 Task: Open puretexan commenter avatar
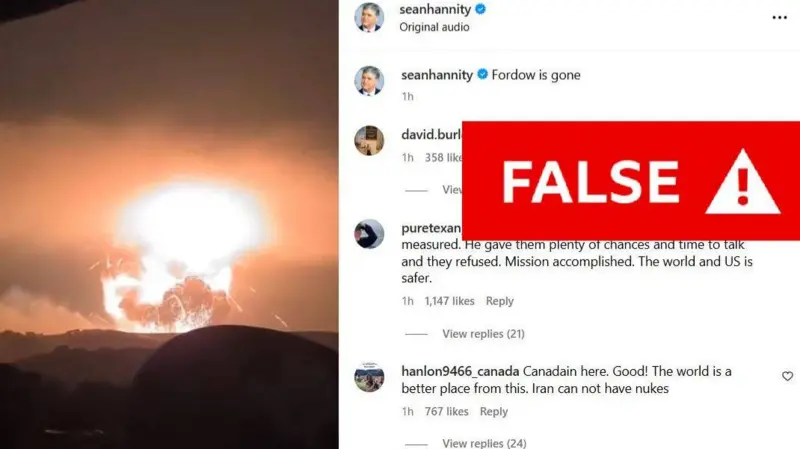pyautogui.click(x=369, y=234)
